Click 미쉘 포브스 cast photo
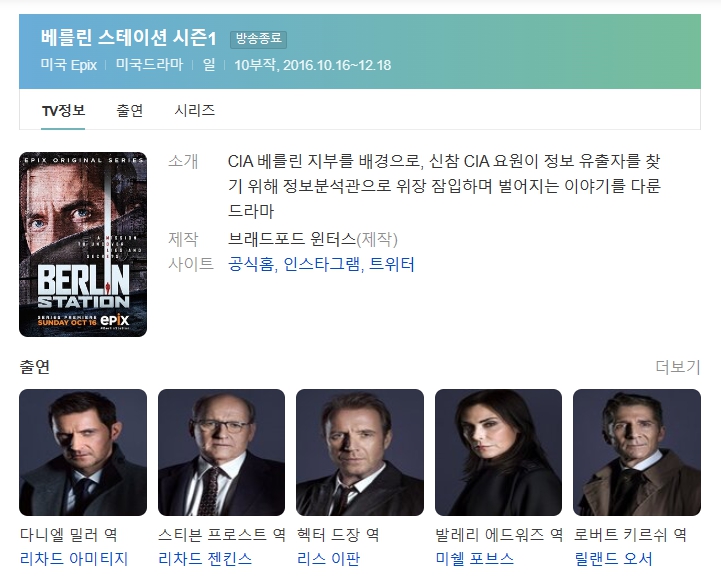The width and height of the screenshot is (721, 580). [x=498, y=453]
